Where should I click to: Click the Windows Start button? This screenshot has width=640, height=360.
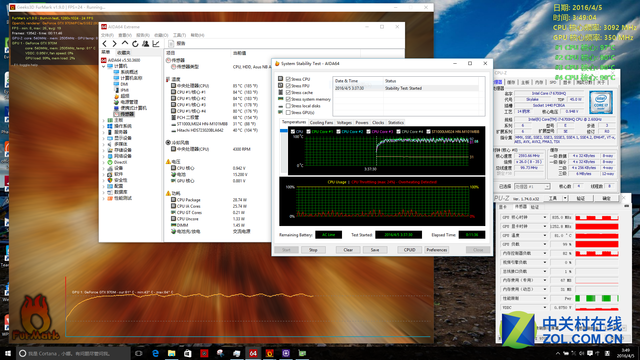pyautogui.click(x=8, y=353)
